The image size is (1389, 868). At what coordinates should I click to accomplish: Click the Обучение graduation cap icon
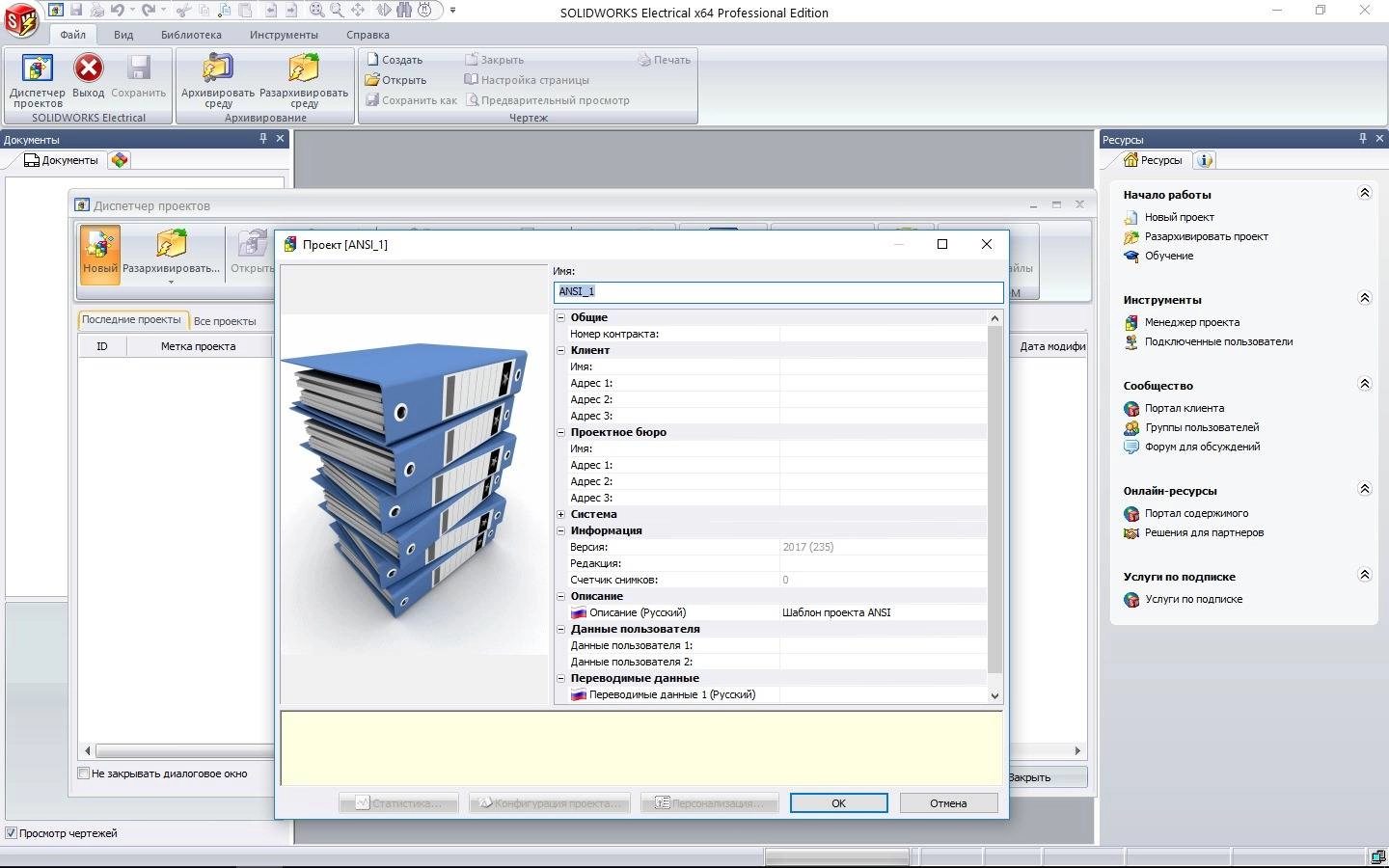(x=1131, y=257)
